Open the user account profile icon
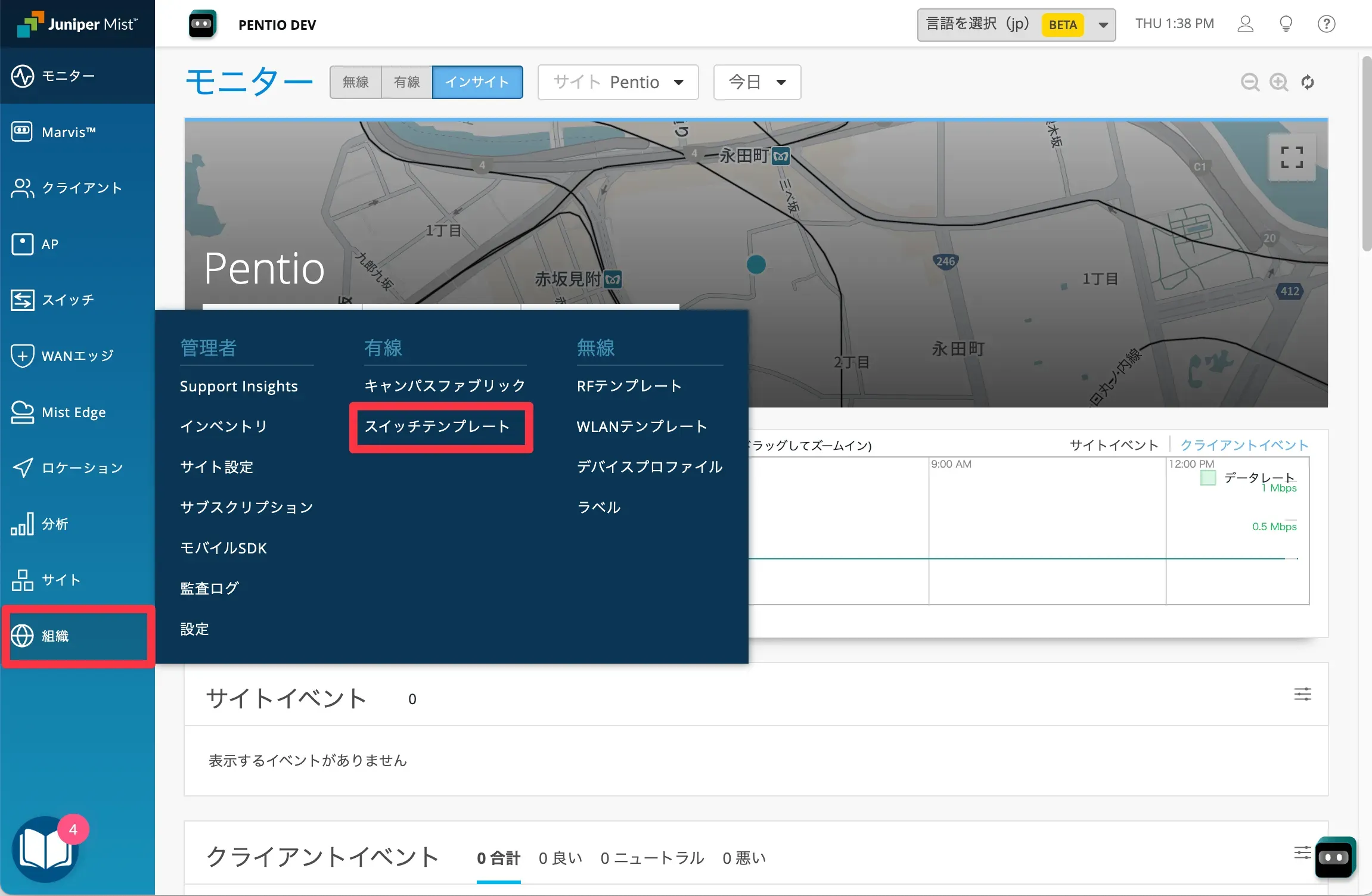This screenshot has height=896, width=1372. tap(1246, 24)
